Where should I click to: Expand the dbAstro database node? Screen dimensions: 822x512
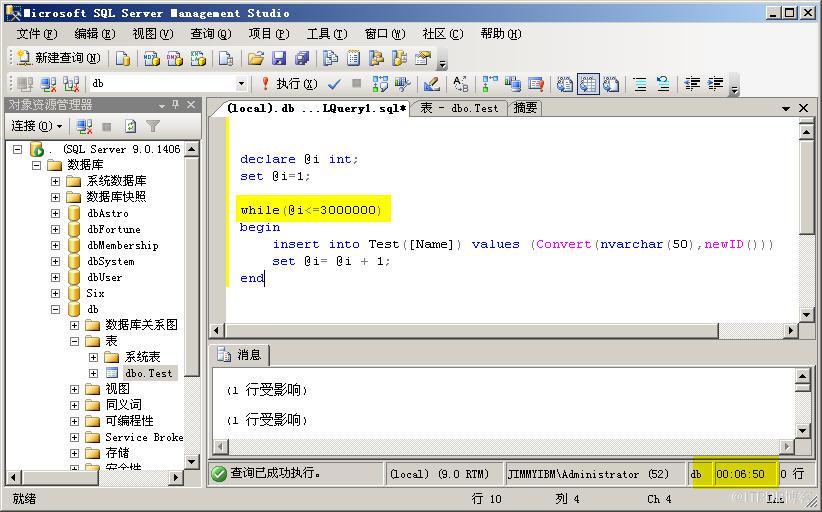55,213
